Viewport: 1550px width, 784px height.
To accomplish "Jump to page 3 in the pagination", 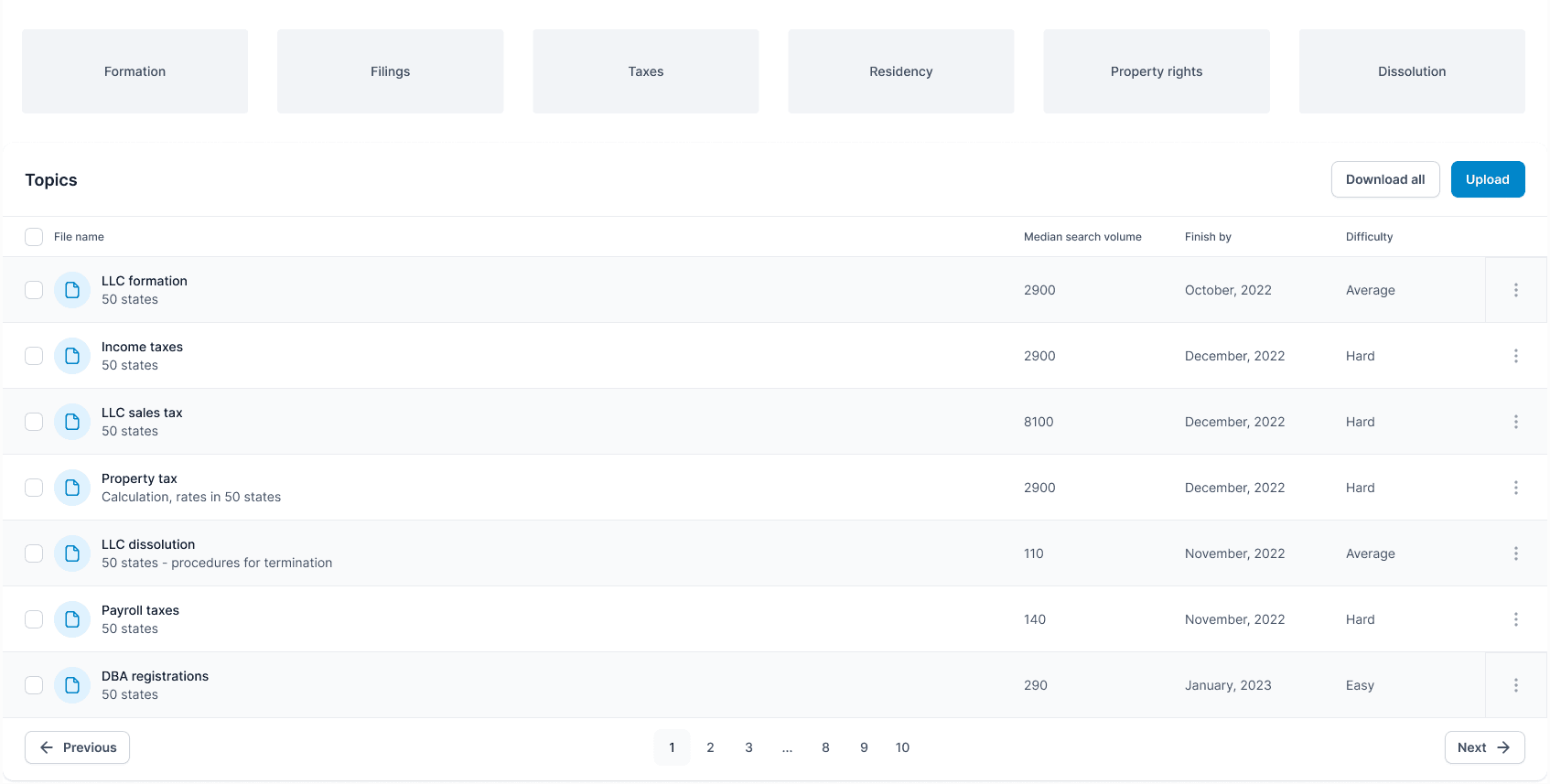I will 748,747.
